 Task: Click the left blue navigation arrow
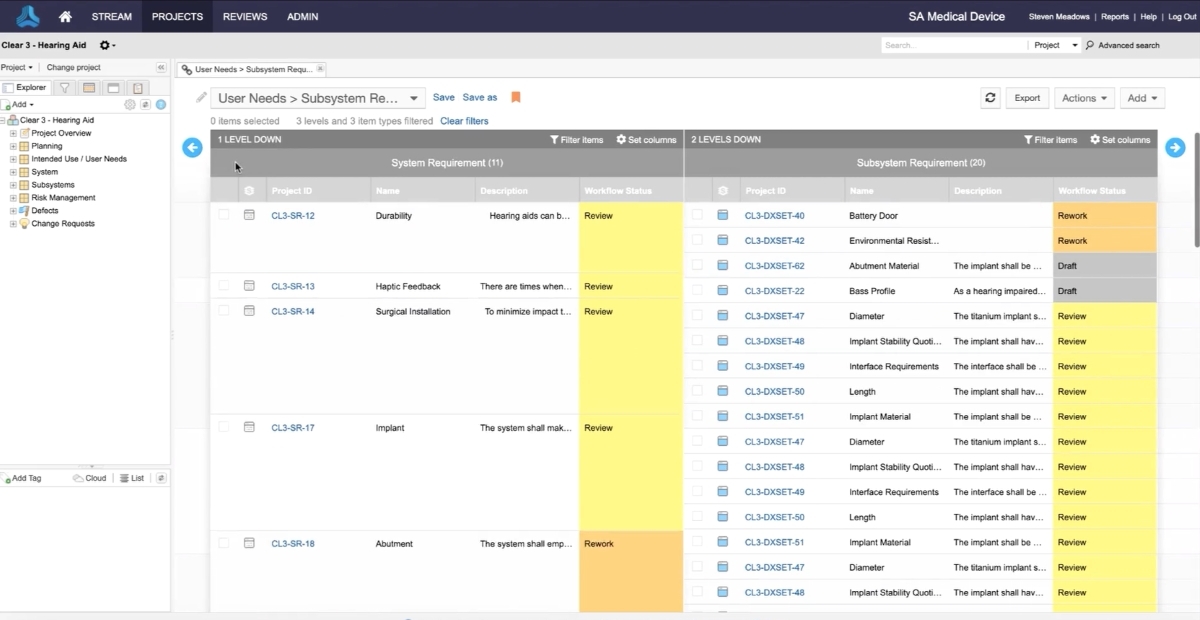(x=192, y=147)
